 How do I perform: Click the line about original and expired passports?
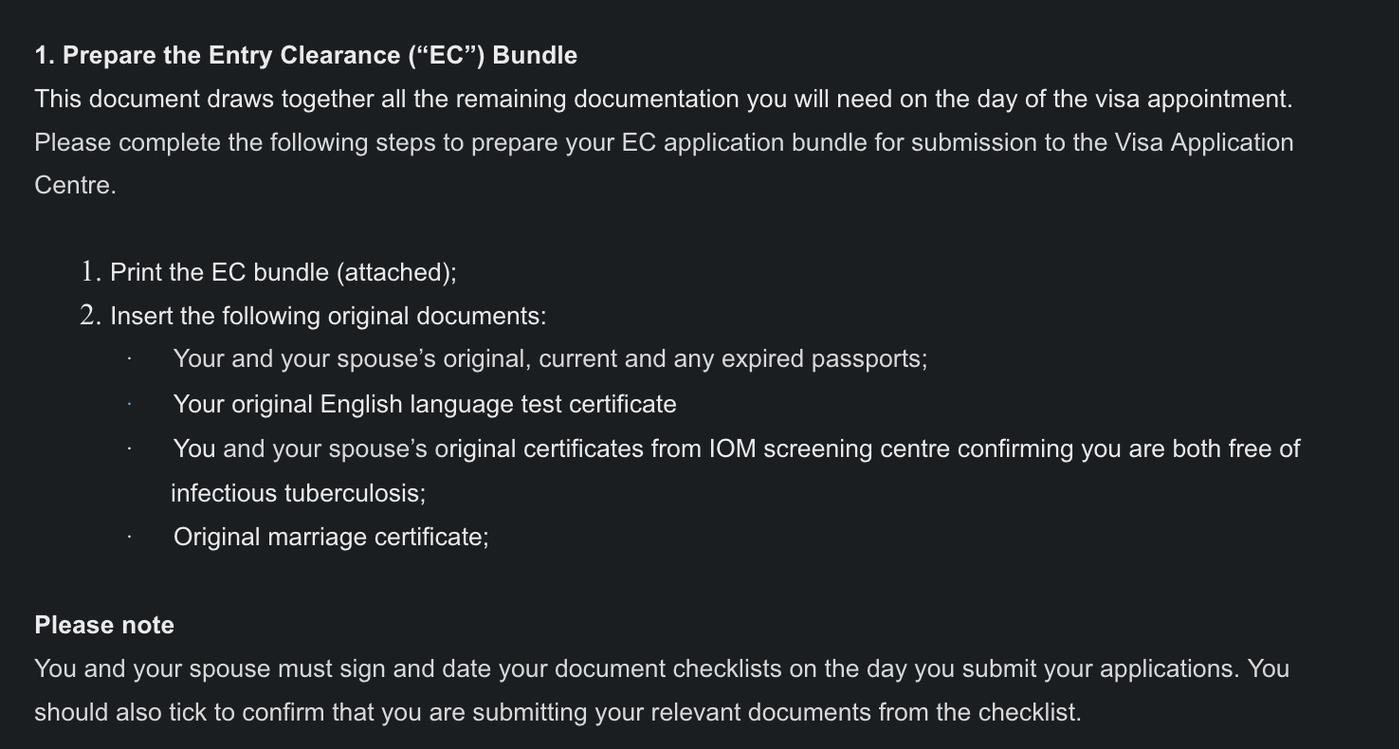click(550, 359)
